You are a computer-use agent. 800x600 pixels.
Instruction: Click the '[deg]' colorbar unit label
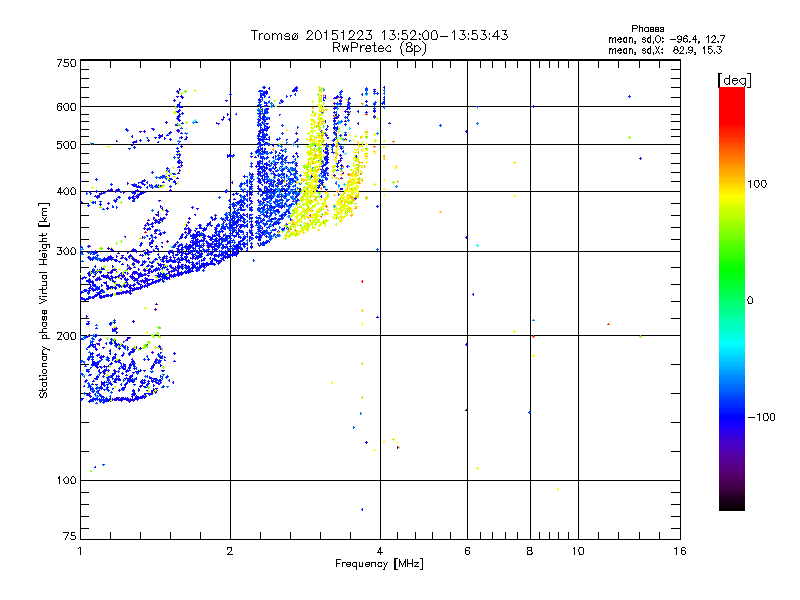pyautogui.click(x=734, y=80)
